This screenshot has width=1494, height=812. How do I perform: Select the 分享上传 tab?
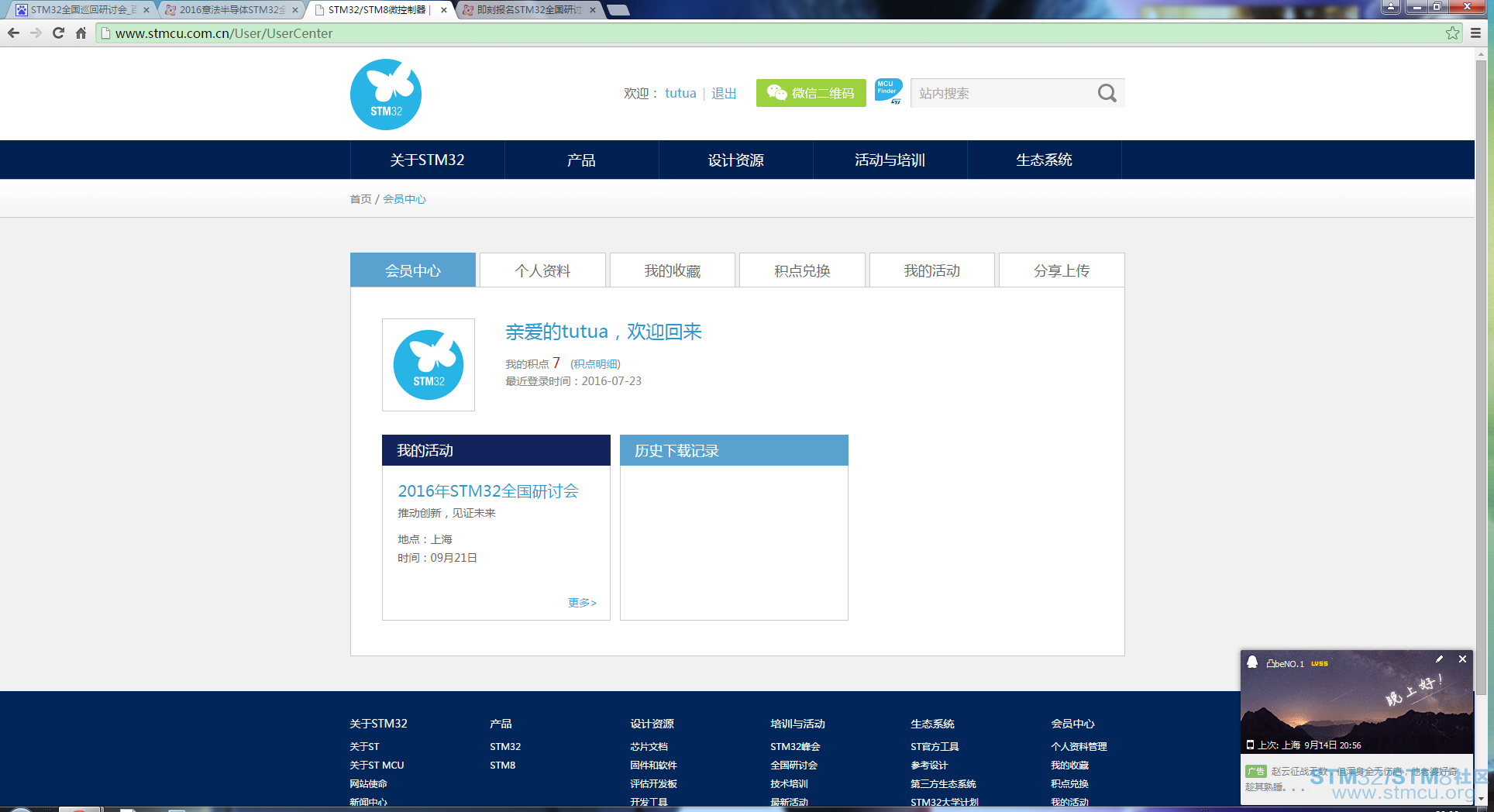click(1062, 270)
